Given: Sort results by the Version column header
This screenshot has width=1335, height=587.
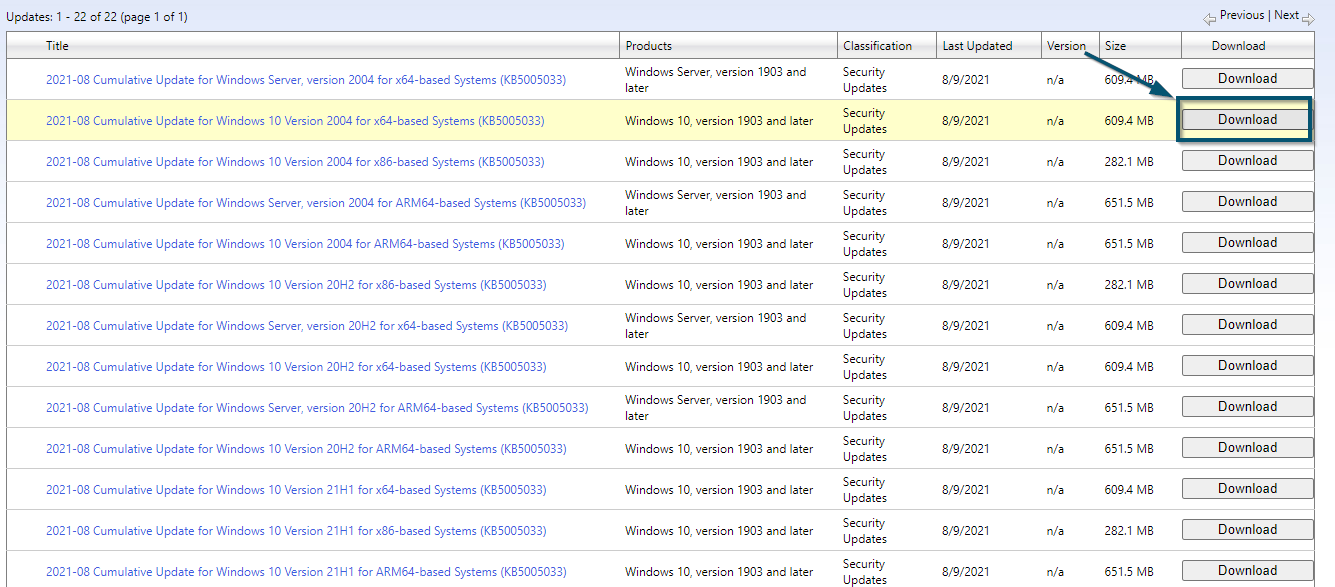Looking at the screenshot, I should [1065, 46].
